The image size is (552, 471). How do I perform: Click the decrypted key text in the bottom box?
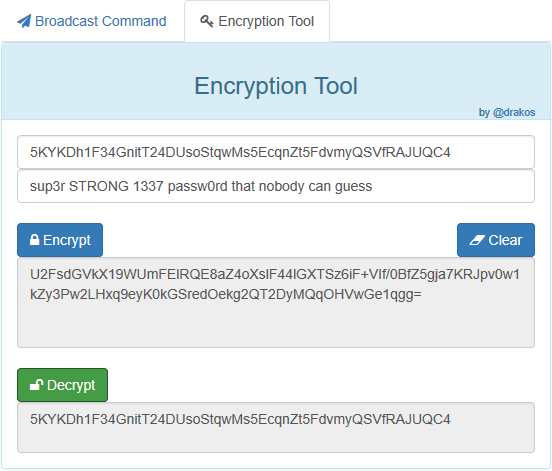coord(240,419)
